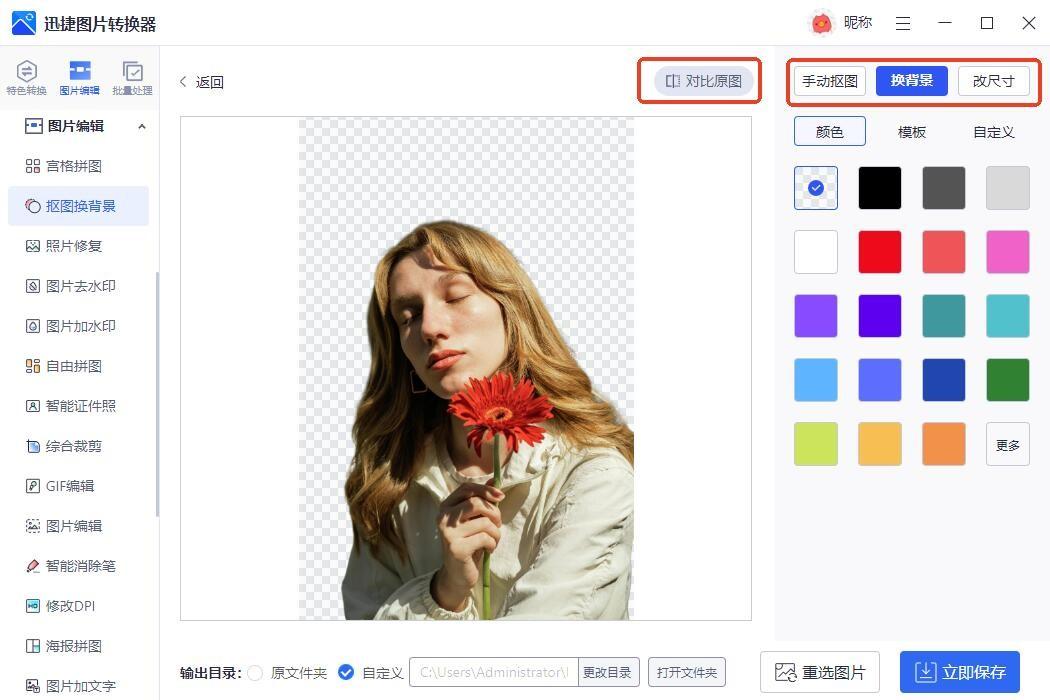Open the 特色转换 feature conversion icon

(x=26, y=76)
